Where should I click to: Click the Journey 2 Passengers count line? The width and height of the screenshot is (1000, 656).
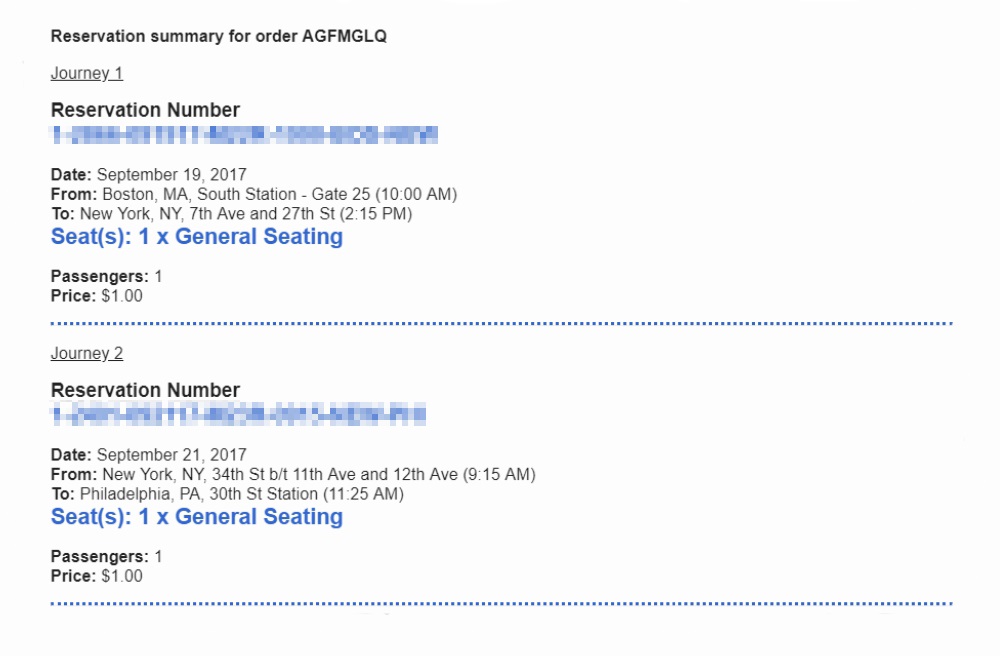pyautogui.click(x=107, y=557)
